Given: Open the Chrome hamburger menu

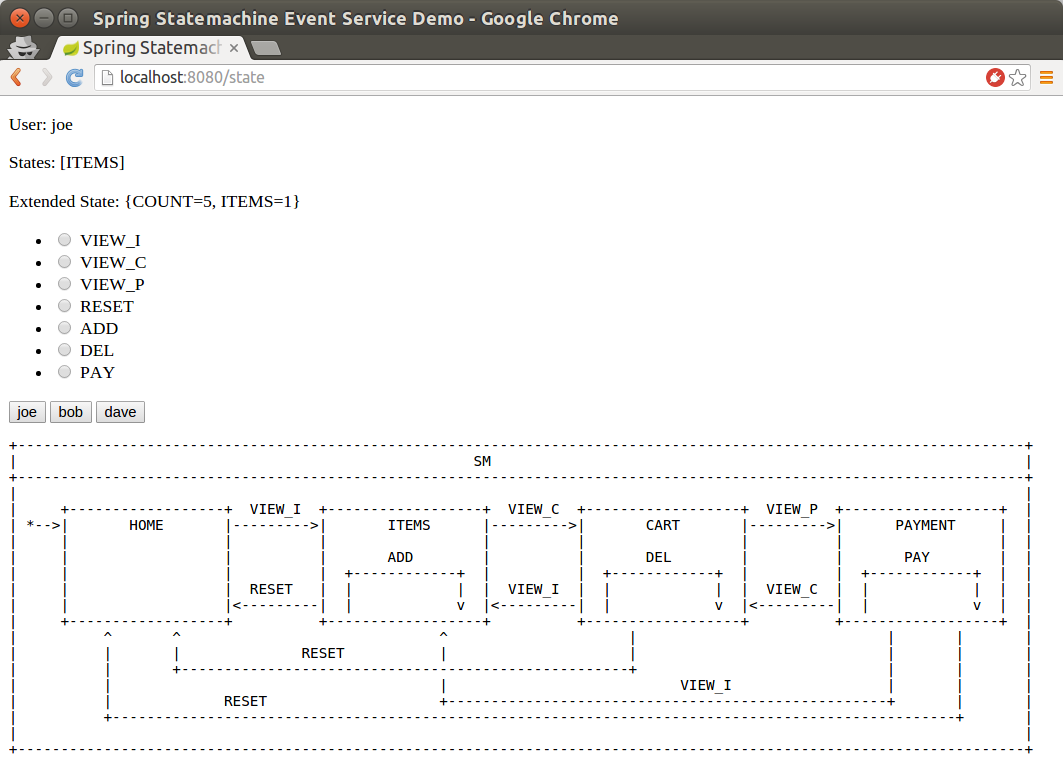Looking at the screenshot, I should click(1046, 77).
